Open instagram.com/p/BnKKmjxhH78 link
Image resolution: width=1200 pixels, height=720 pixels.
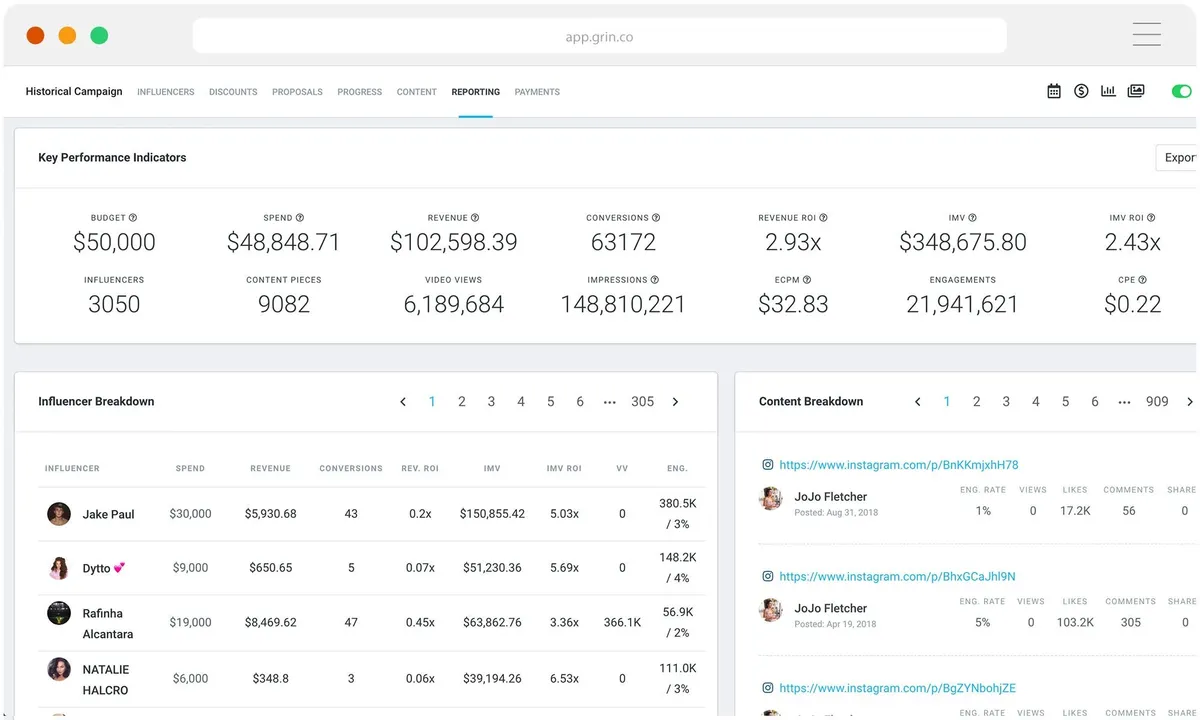(x=899, y=465)
